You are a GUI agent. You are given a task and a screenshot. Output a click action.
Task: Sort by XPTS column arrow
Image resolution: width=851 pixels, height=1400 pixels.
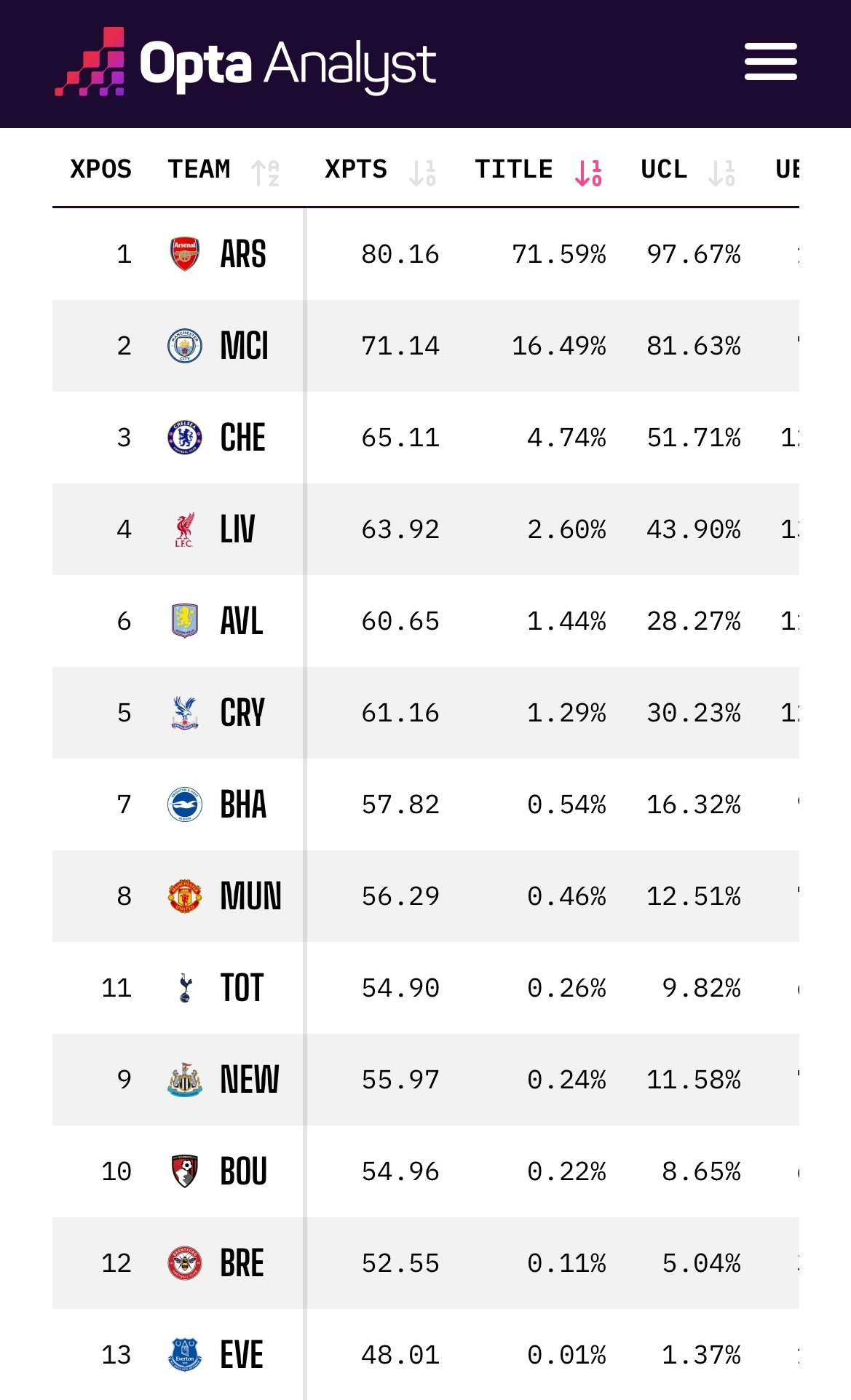tap(422, 173)
